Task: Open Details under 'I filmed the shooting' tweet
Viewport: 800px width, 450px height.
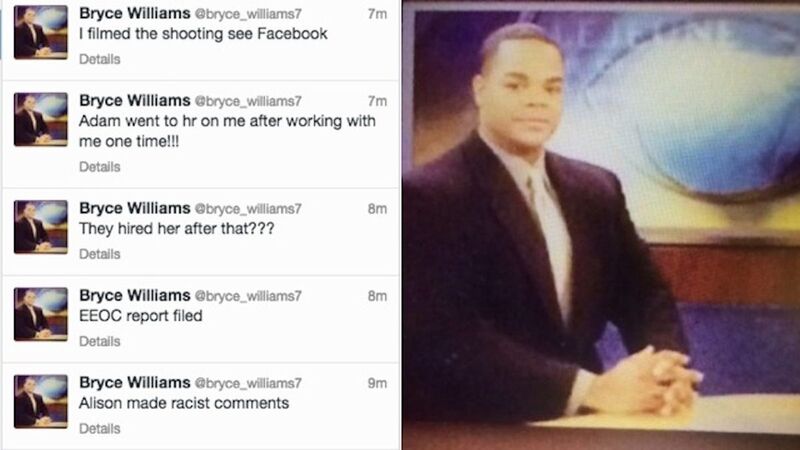Action: pos(99,59)
